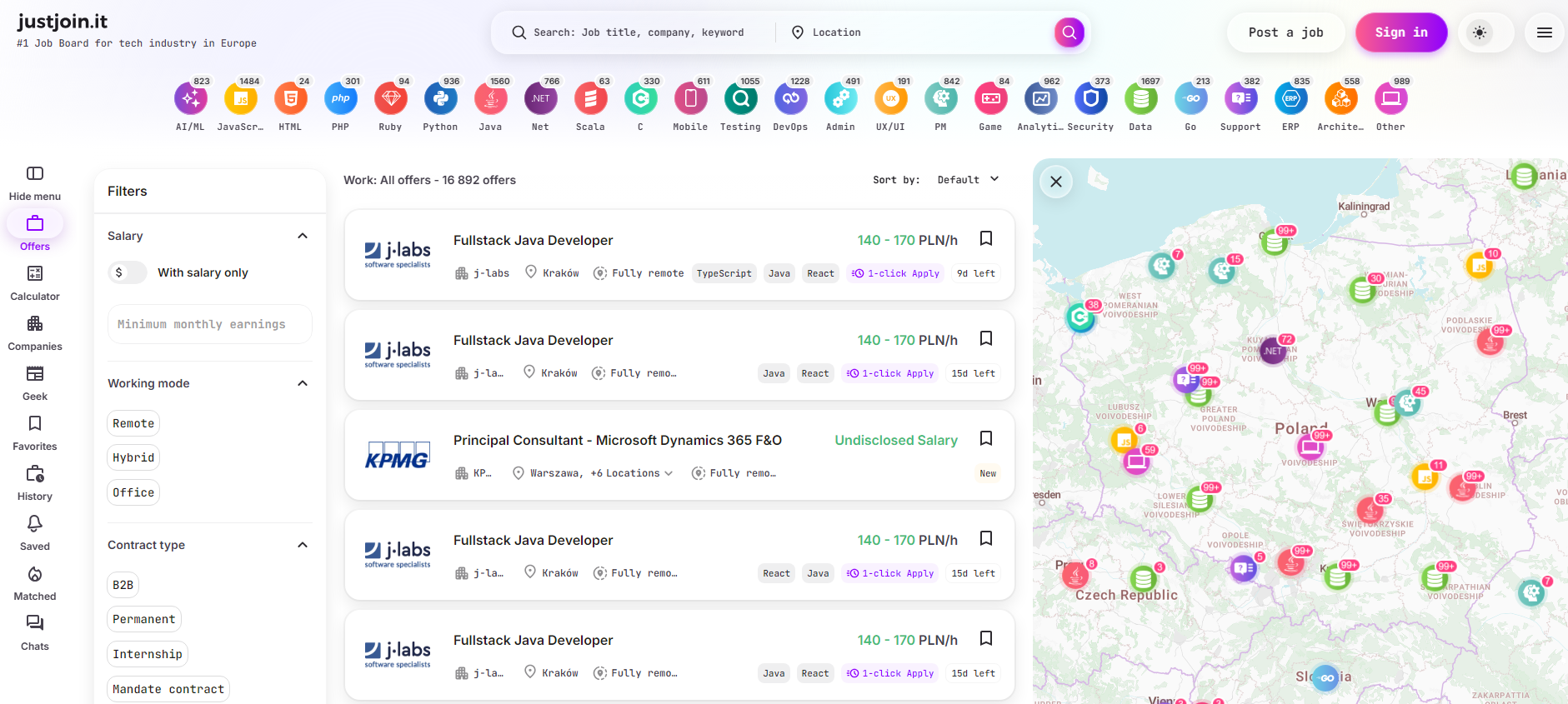Filter jobs by the DevOps category icon
1568x704 pixels.
(x=790, y=99)
